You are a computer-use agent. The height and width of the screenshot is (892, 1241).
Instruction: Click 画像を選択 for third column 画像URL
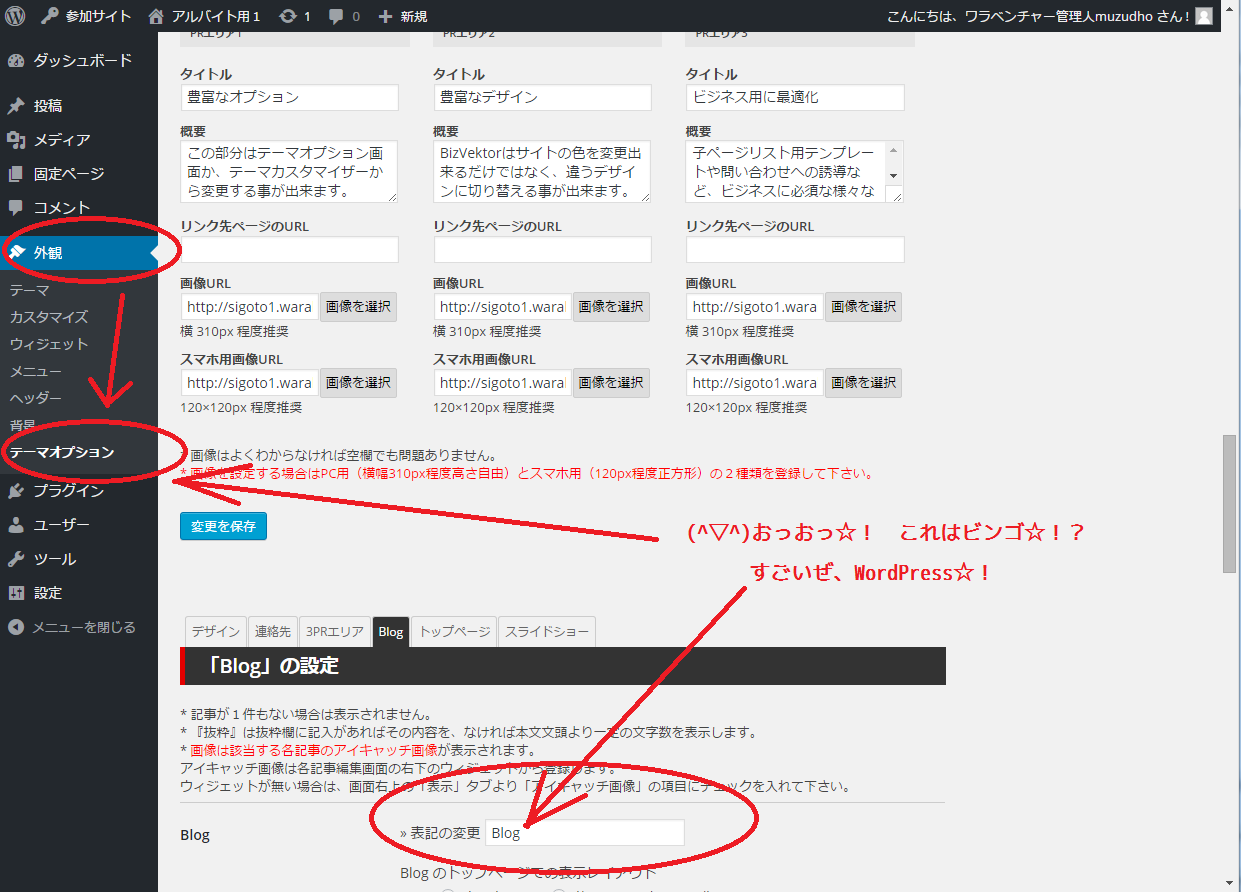click(864, 306)
